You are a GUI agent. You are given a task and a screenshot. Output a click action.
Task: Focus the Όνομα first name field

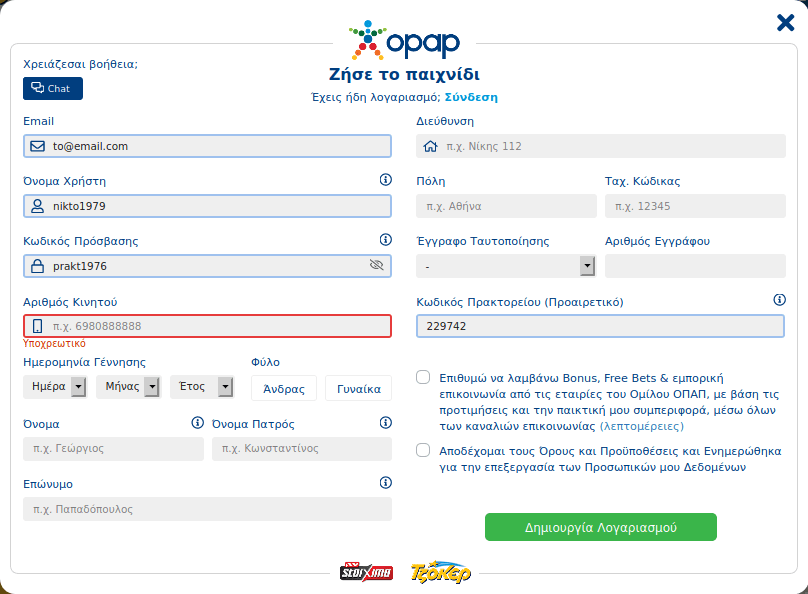pos(113,449)
